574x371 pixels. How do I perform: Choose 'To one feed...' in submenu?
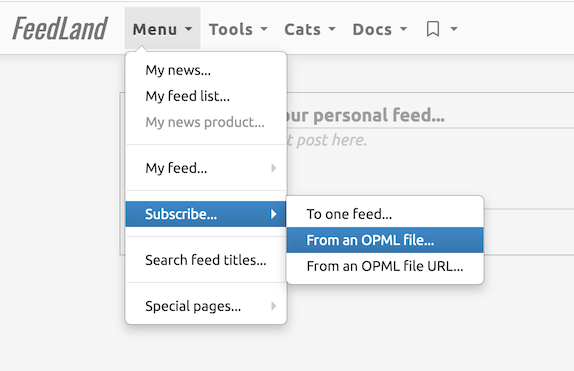(x=385, y=214)
